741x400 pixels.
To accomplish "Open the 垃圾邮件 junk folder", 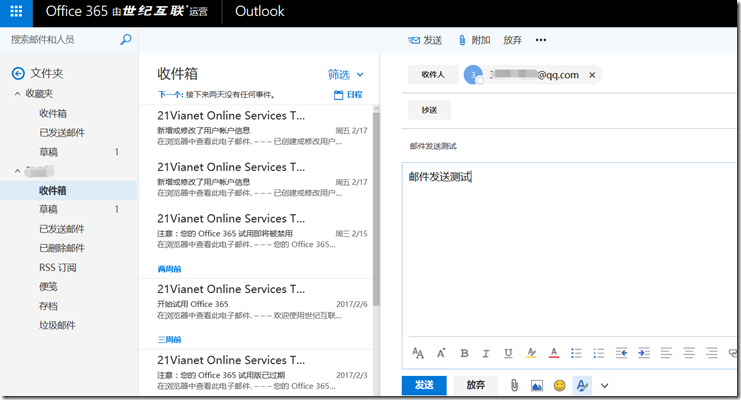I will pos(57,325).
